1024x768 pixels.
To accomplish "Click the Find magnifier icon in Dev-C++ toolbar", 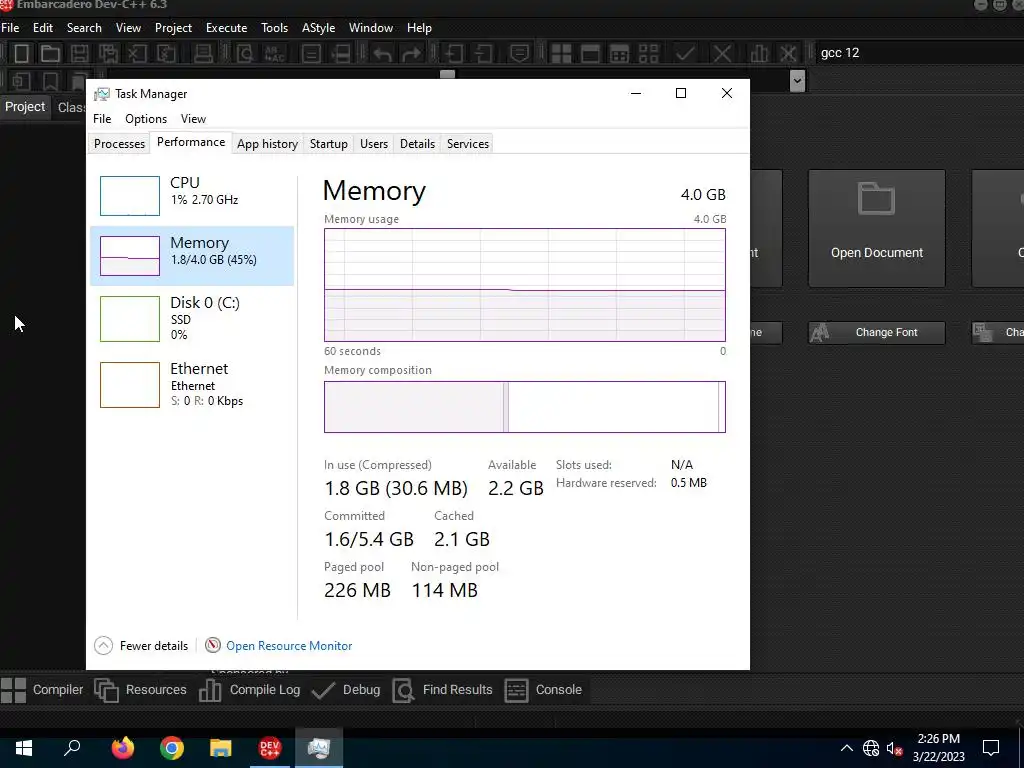I will [x=245, y=53].
